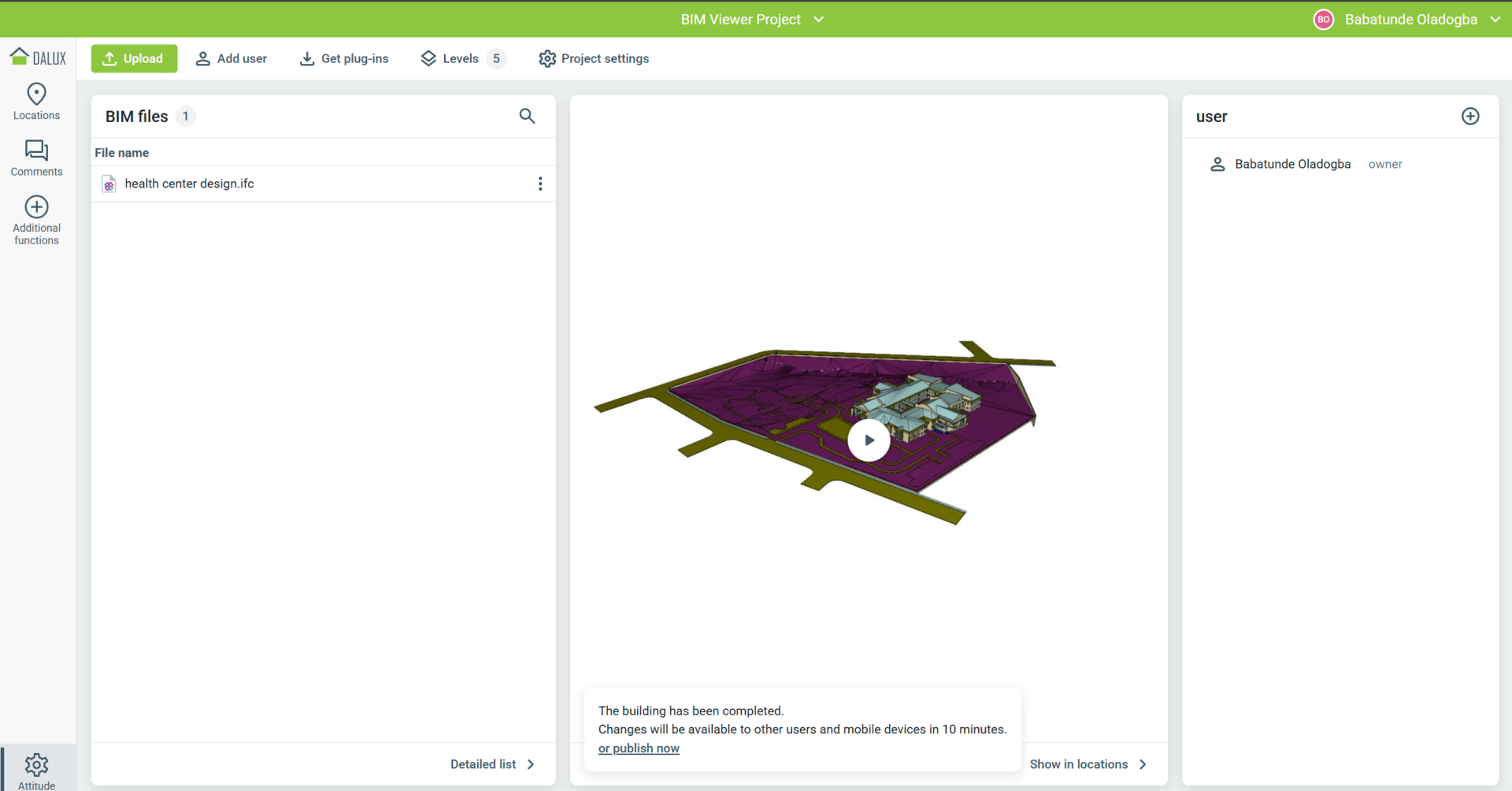Play the 3D model preview
The image size is (1512, 791).
coord(869,440)
